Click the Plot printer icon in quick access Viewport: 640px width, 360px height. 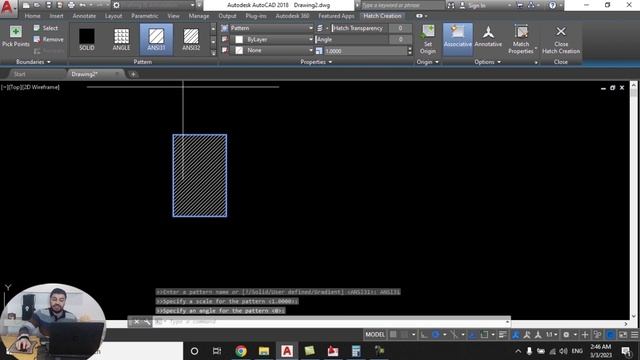[x=71, y=5]
